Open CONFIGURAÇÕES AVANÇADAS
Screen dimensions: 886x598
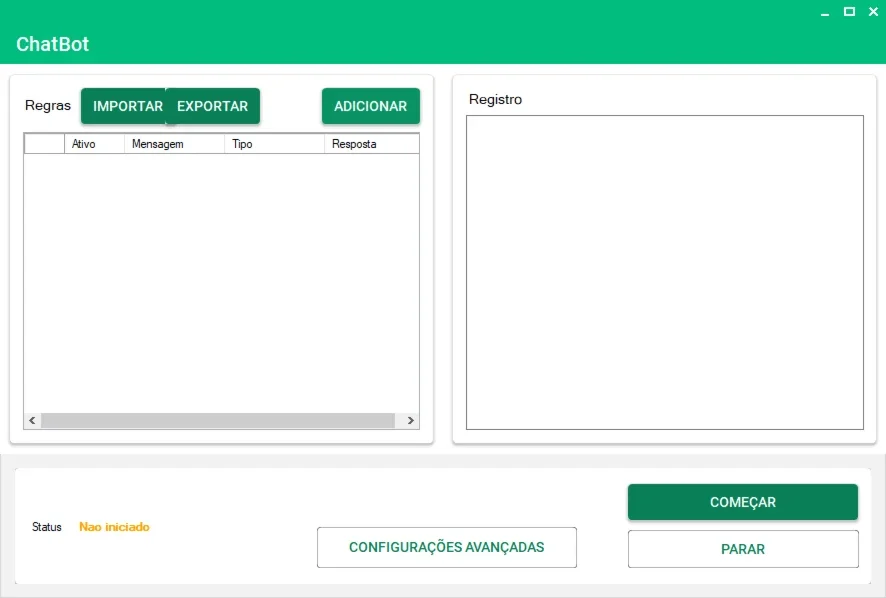446,547
